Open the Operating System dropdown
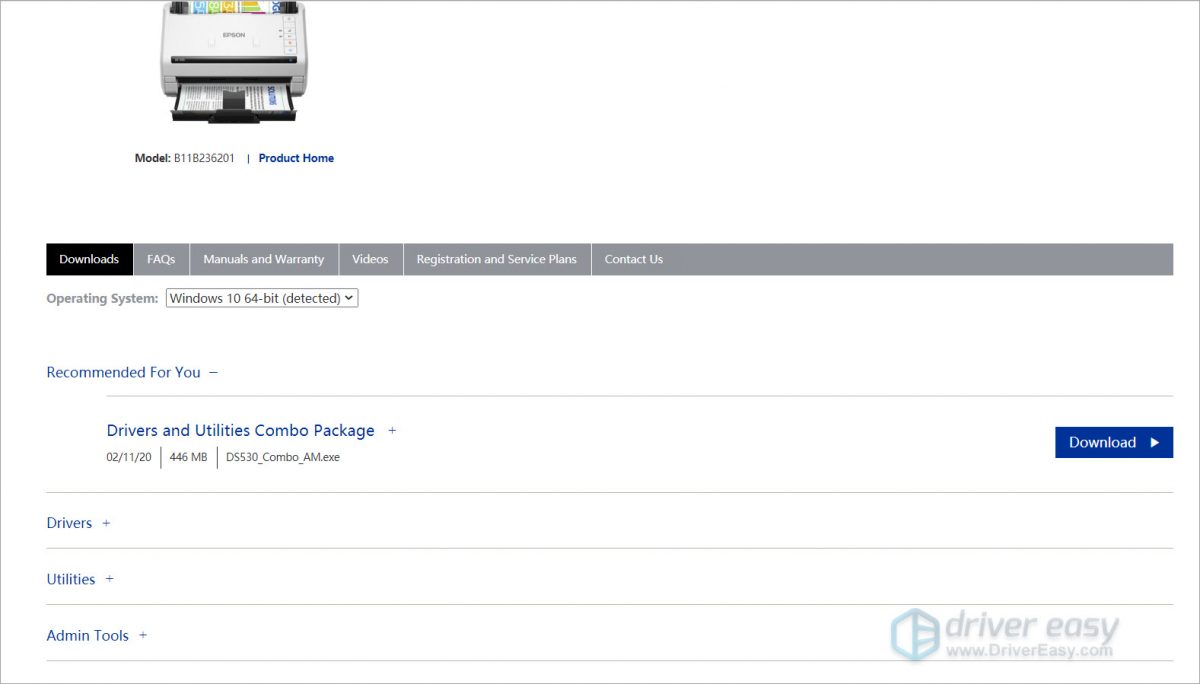The height and width of the screenshot is (684, 1200). 262,298
